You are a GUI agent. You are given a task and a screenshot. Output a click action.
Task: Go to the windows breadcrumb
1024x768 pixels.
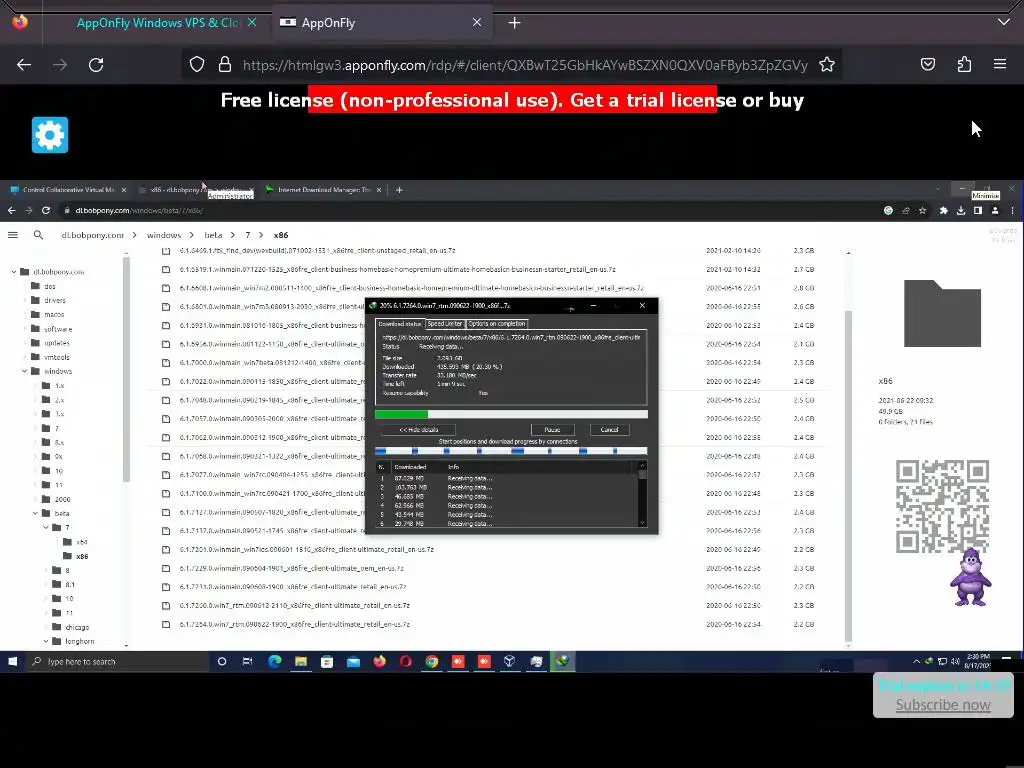(164, 235)
